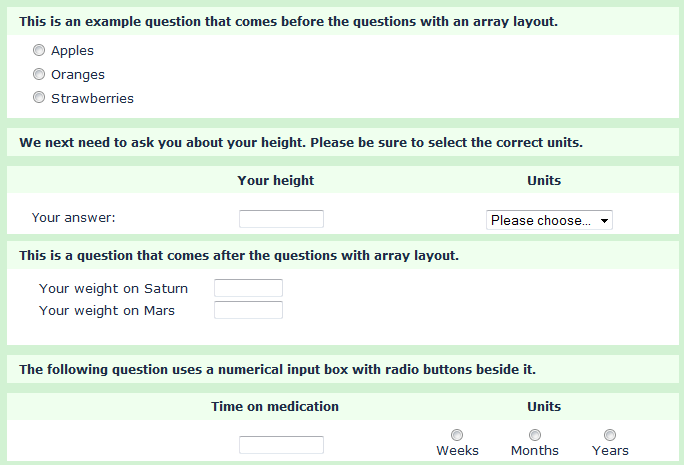Choose the Oranges radio option

[39, 74]
